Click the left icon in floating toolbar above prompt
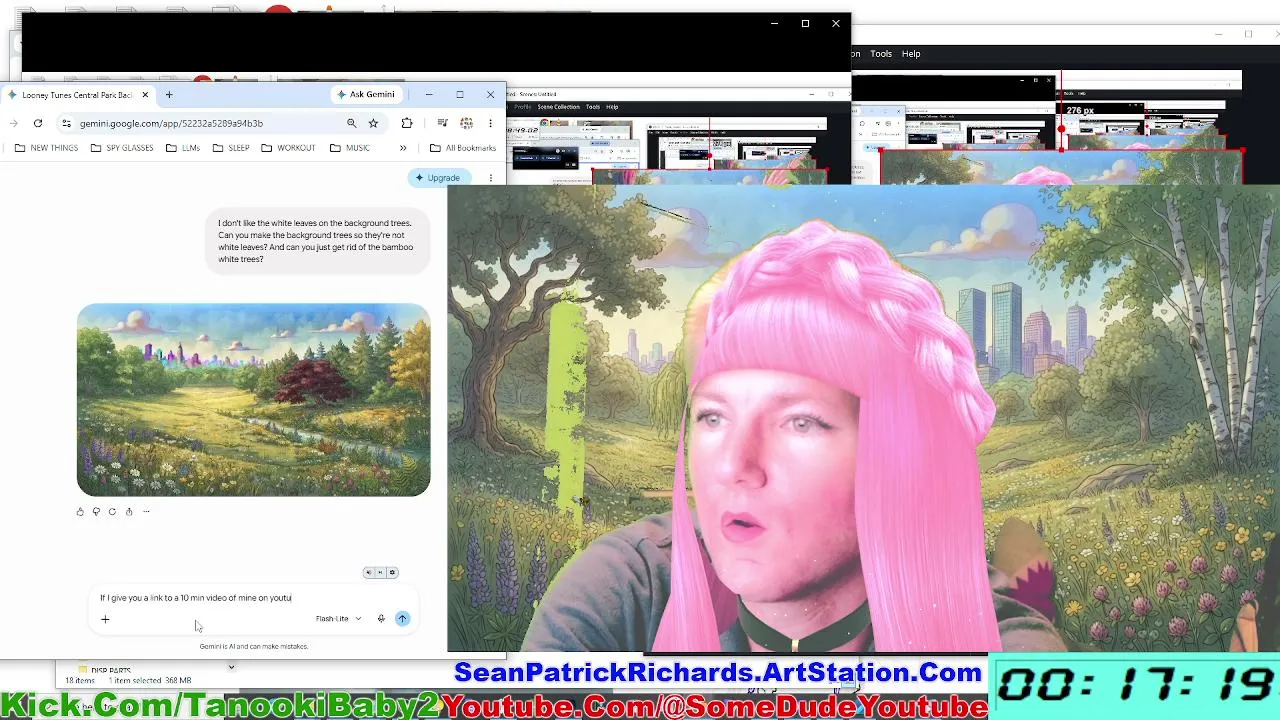Image resolution: width=1280 pixels, height=720 pixels. [368, 573]
